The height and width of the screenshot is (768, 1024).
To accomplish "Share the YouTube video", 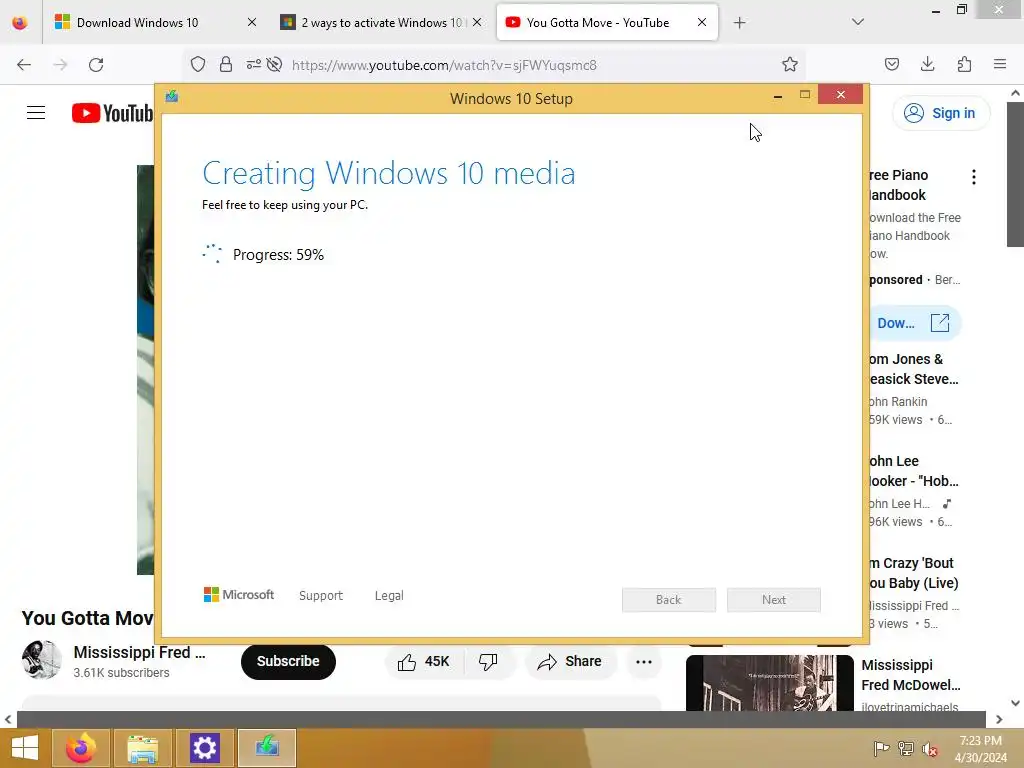I will (569, 662).
